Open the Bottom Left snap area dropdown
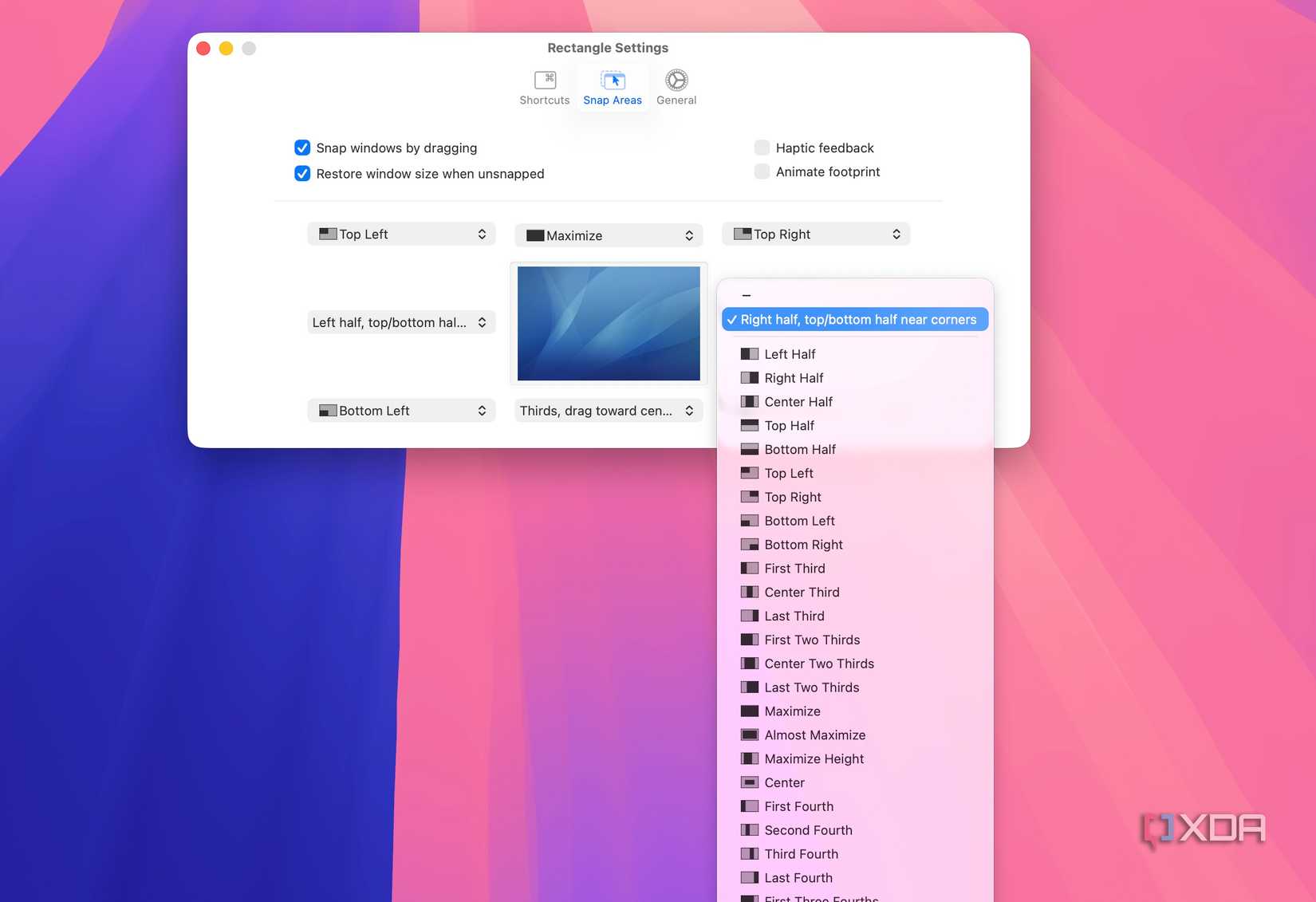 point(401,410)
